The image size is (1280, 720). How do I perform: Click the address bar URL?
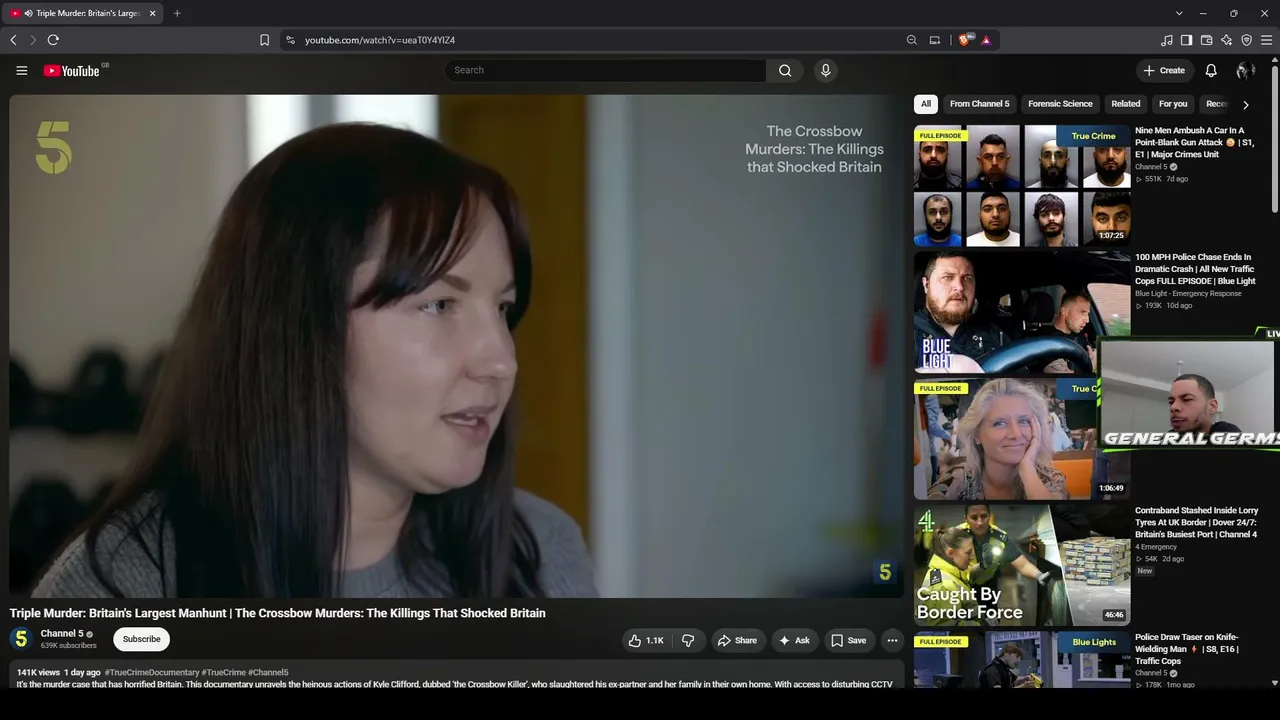380,40
